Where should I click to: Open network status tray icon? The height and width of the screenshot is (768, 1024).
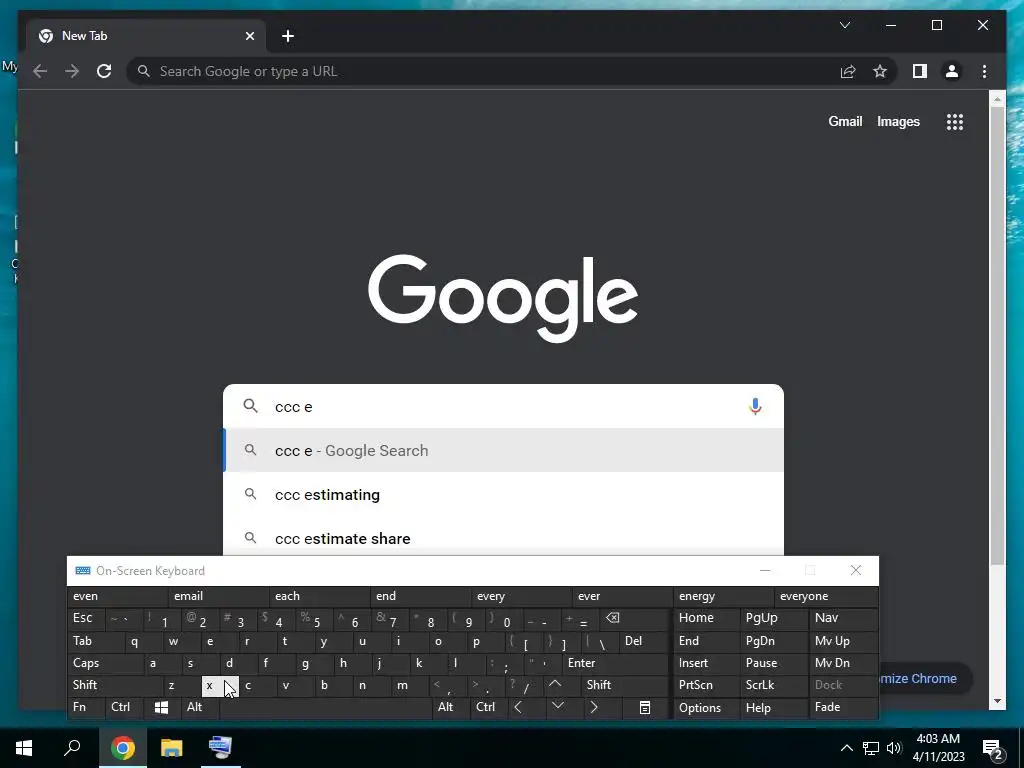[871, 748]
